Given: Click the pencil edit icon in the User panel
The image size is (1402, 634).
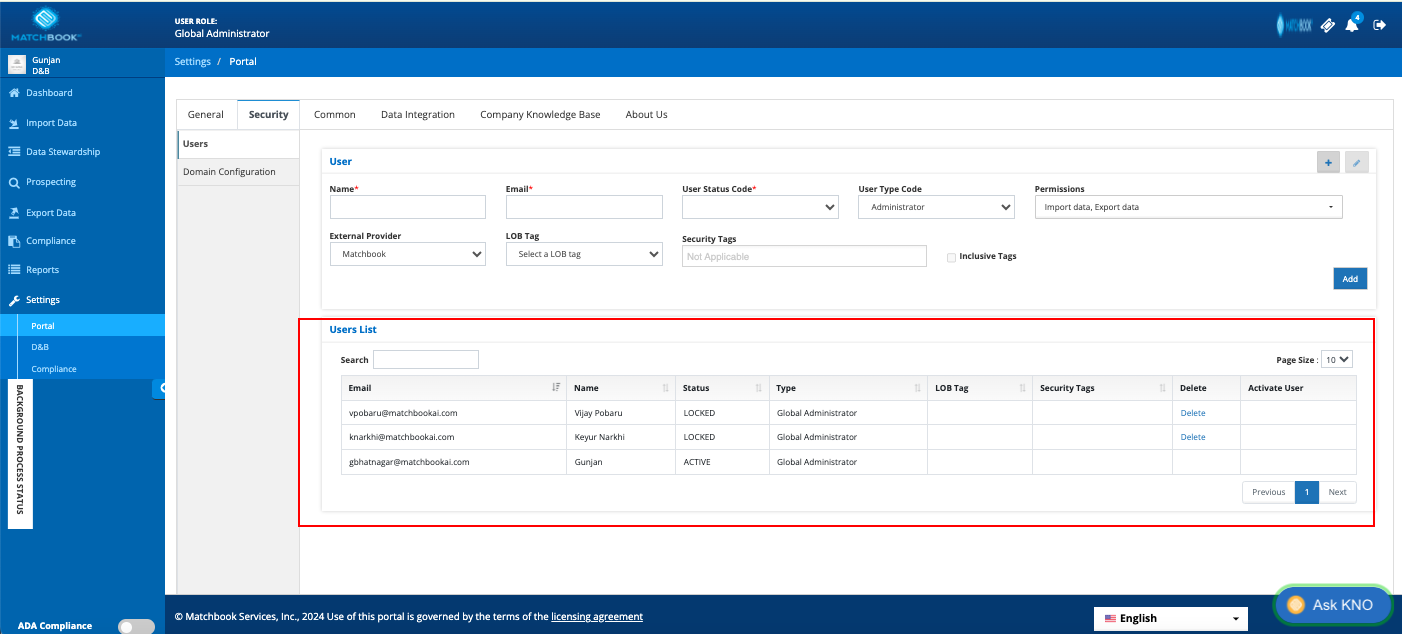Looking at the screenshot, I should pyautogui.click(x=1357, y=162).
